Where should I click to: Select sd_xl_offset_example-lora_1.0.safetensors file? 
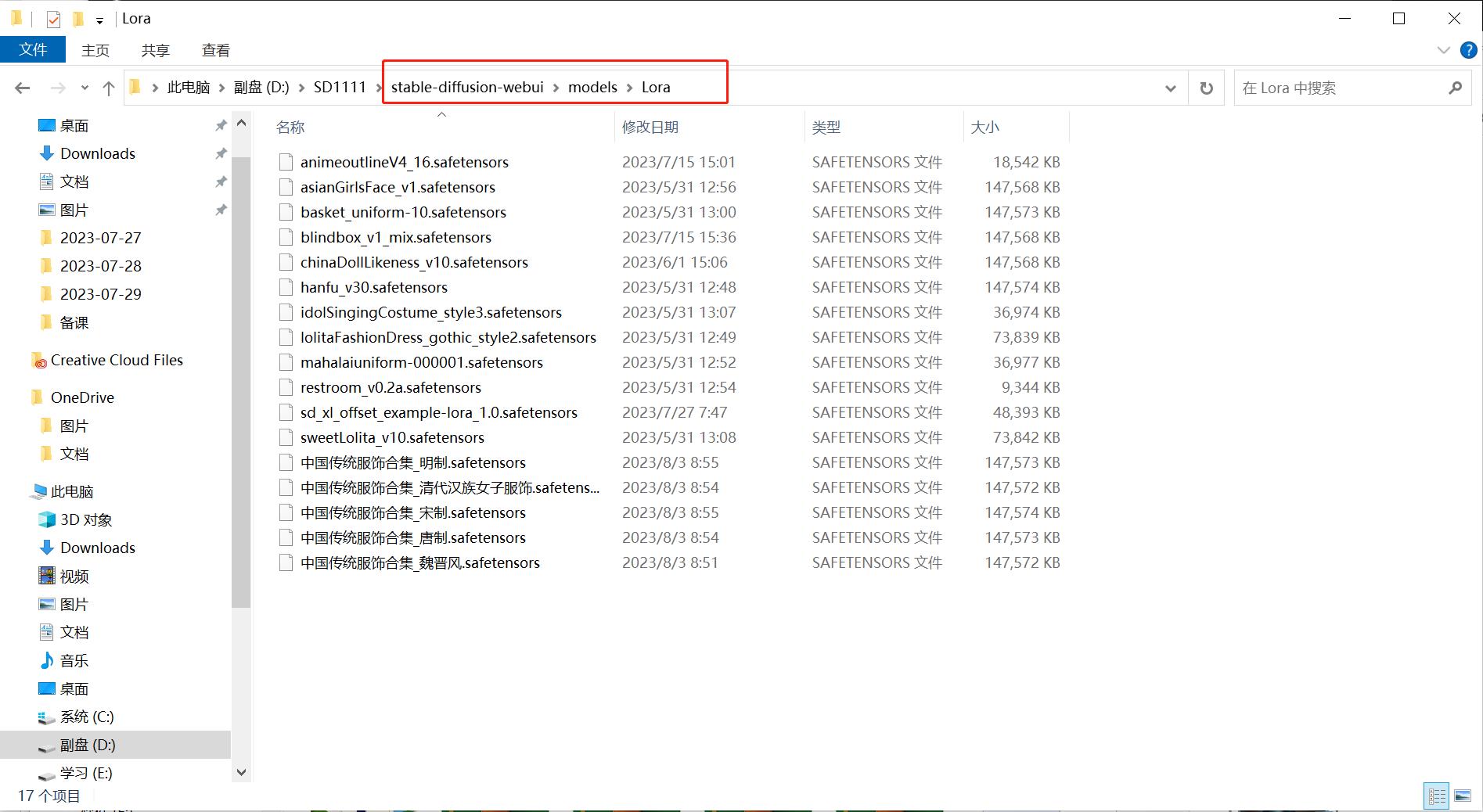[x=439, y=412]
